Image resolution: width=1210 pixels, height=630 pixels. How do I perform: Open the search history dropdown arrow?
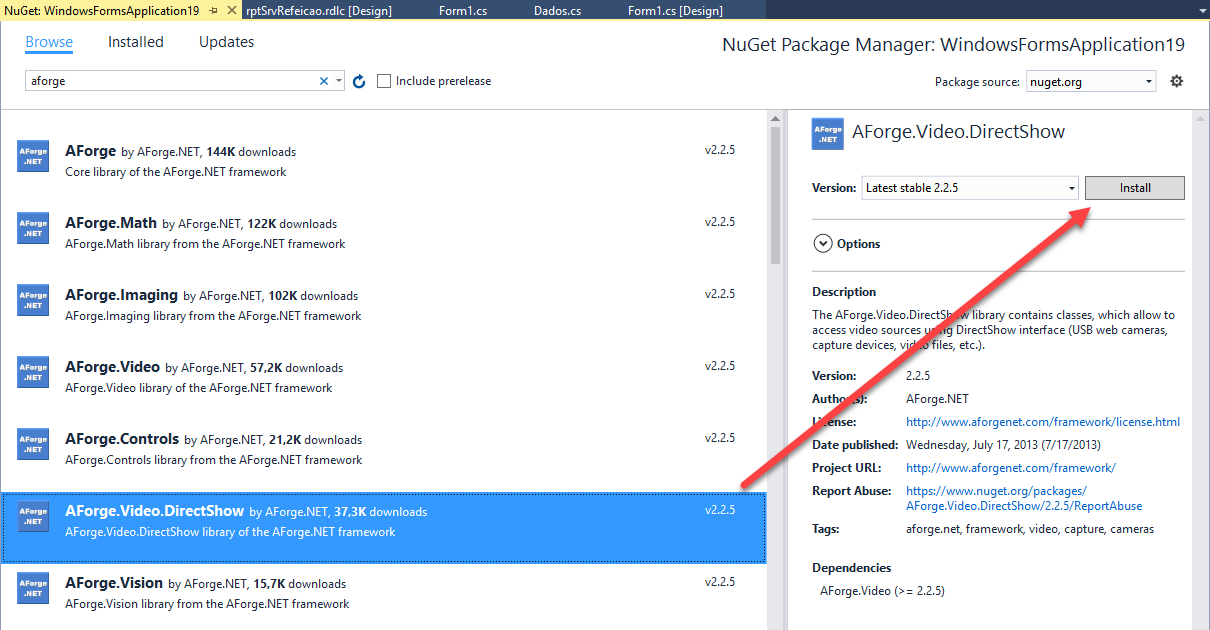point(339,81)
